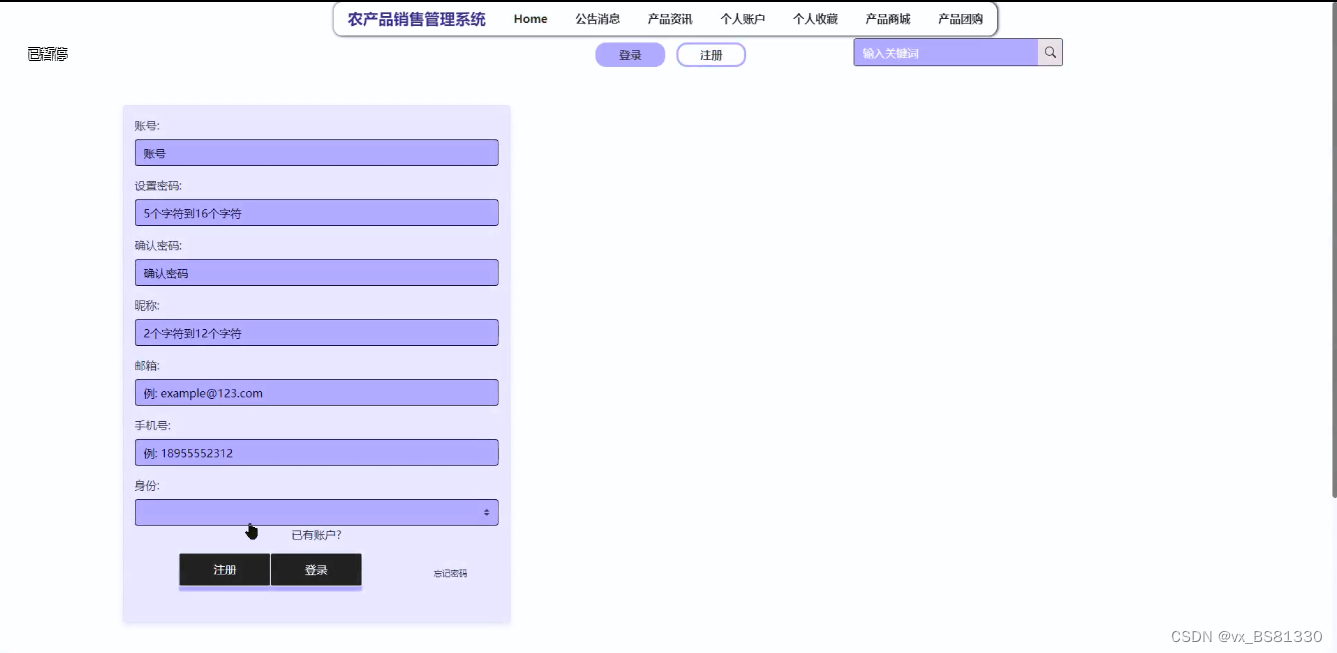
Task: Click the 已暂停 text at top left
Action: (48, 54)
